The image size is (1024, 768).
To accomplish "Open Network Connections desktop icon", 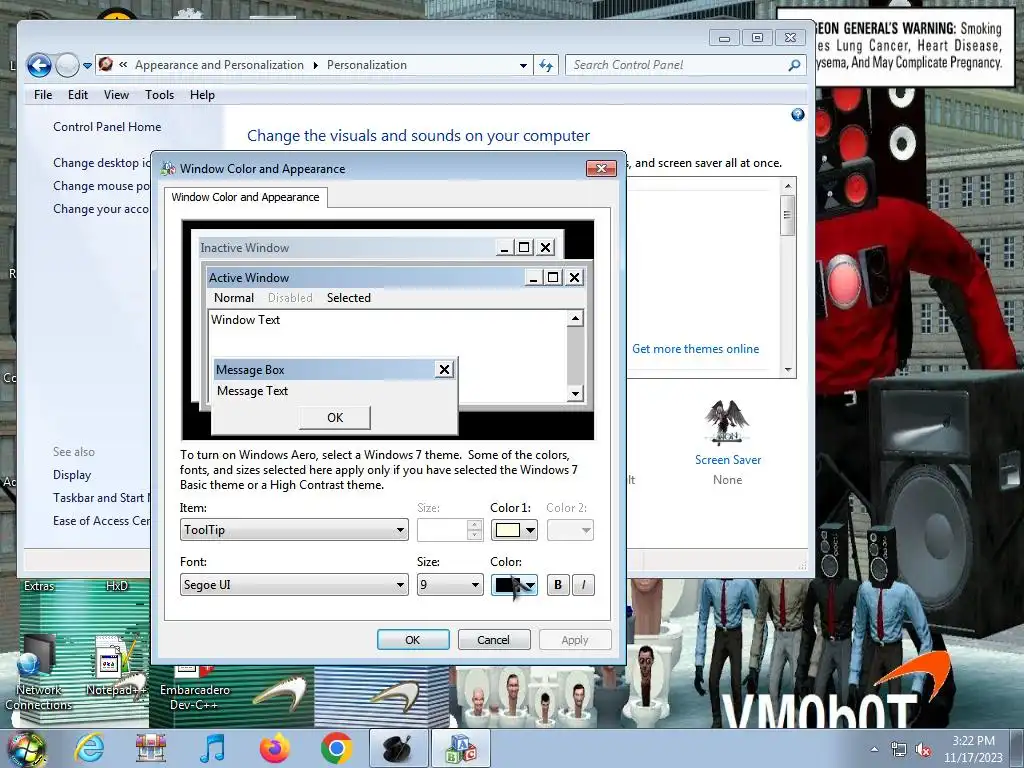I will (39, 673).
